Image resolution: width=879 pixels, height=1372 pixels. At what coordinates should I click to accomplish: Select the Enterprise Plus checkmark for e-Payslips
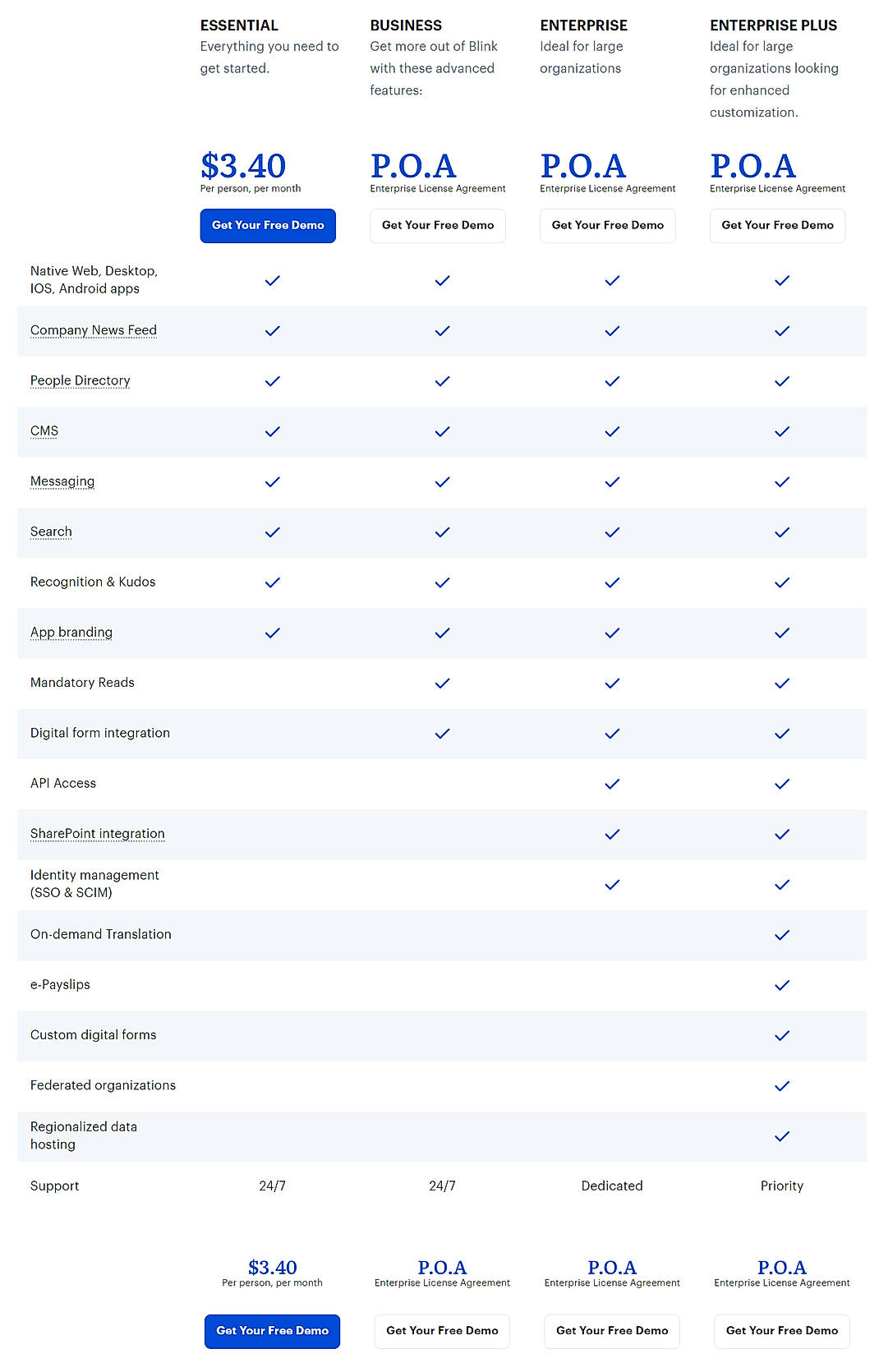[x=781, y=985]
